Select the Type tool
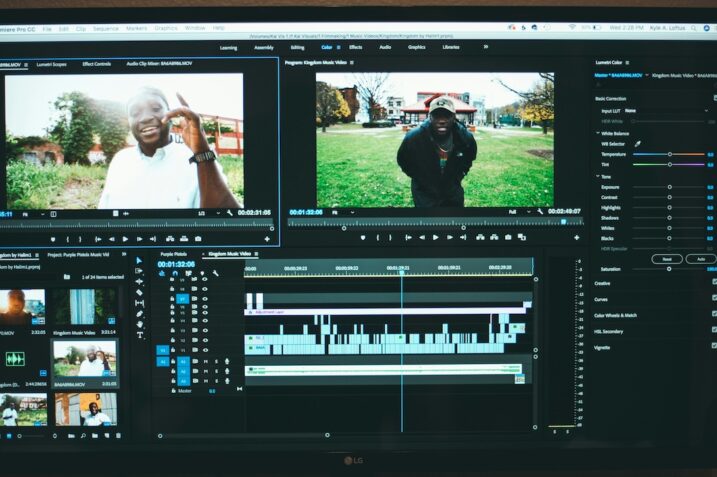This screenshot has width=717, height=477. (140, 335)
